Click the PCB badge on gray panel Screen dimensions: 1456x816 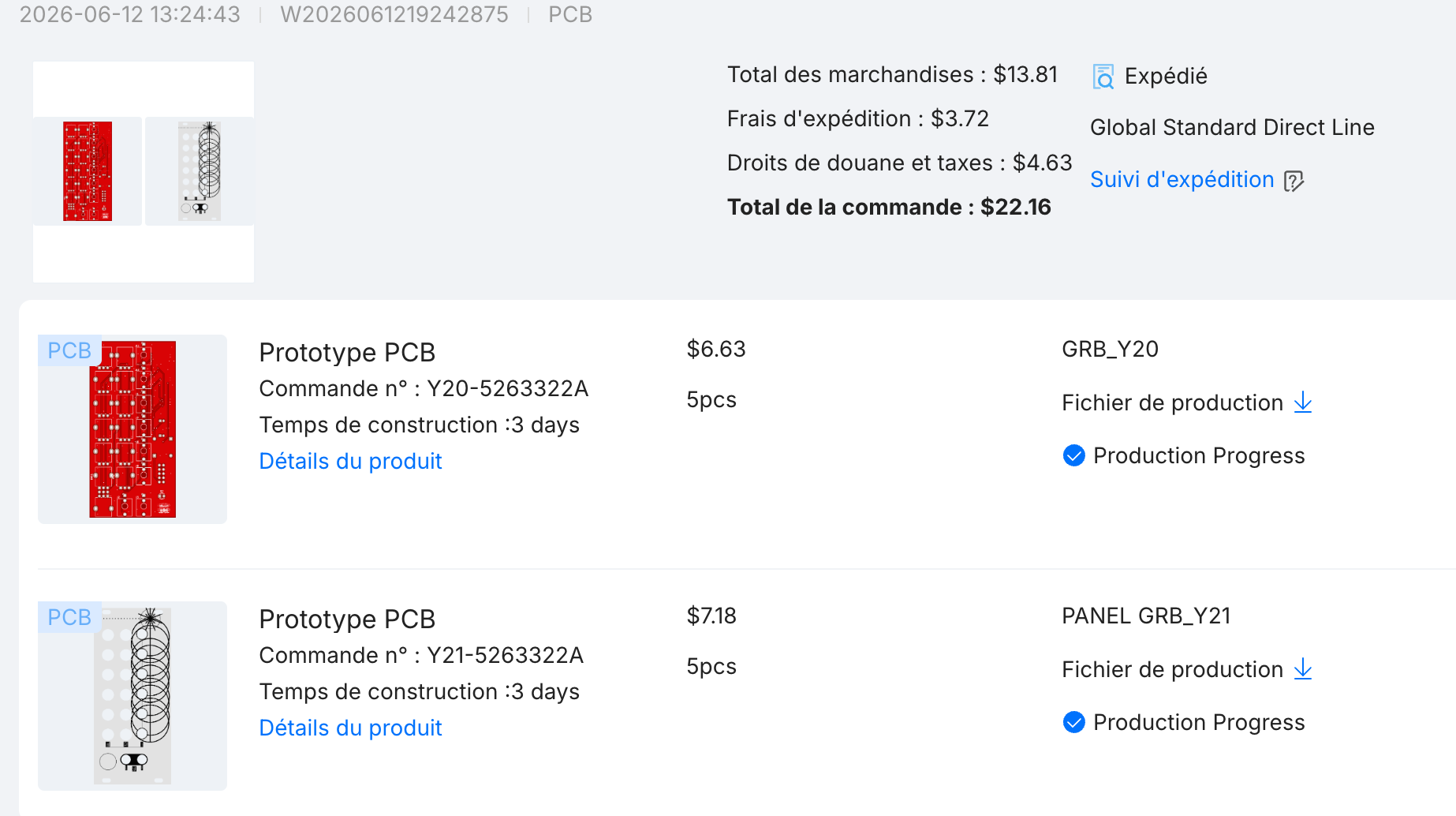tap(69, 617)
